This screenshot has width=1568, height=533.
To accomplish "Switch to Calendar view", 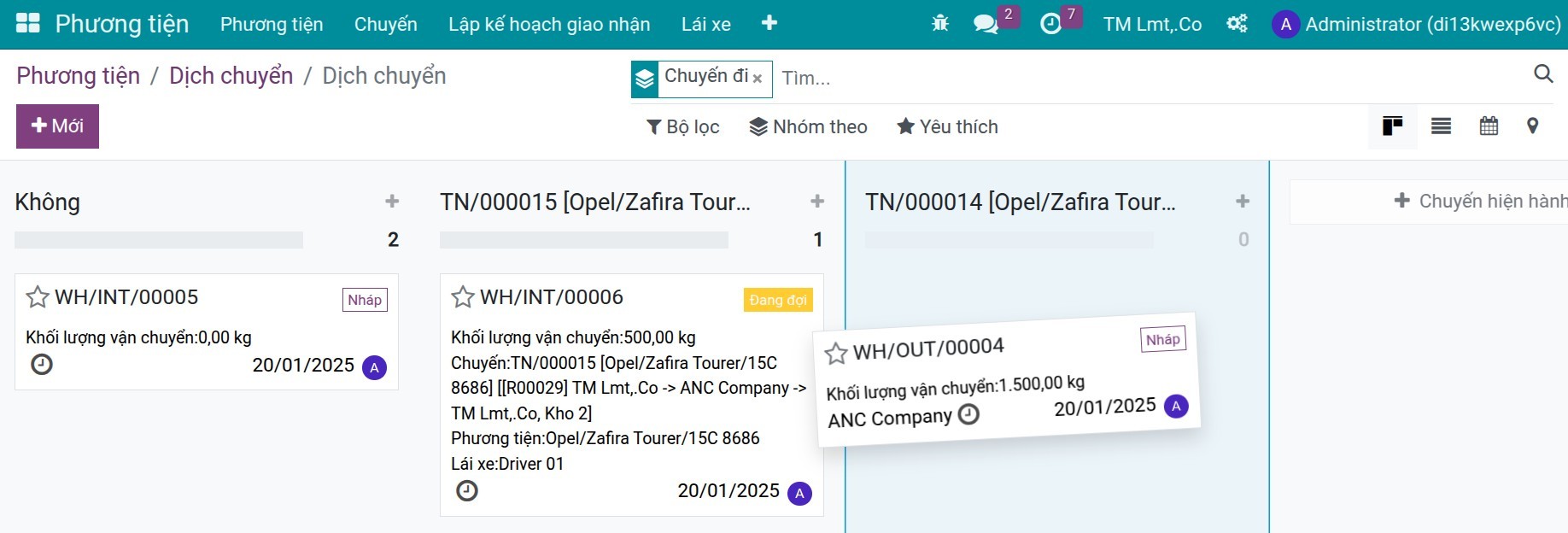I will pos(1489,126).
